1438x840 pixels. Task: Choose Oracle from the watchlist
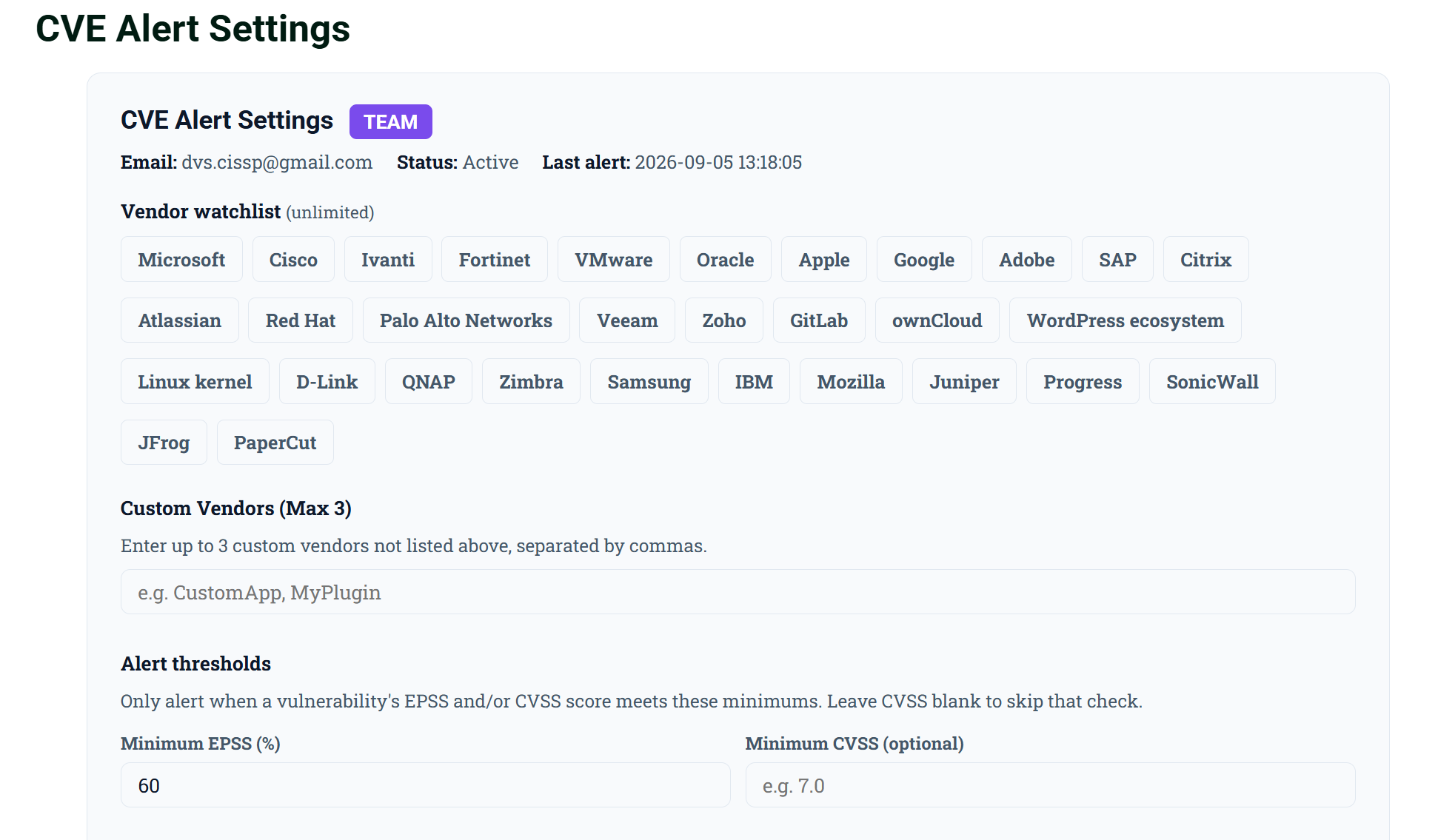click(726, 260)
